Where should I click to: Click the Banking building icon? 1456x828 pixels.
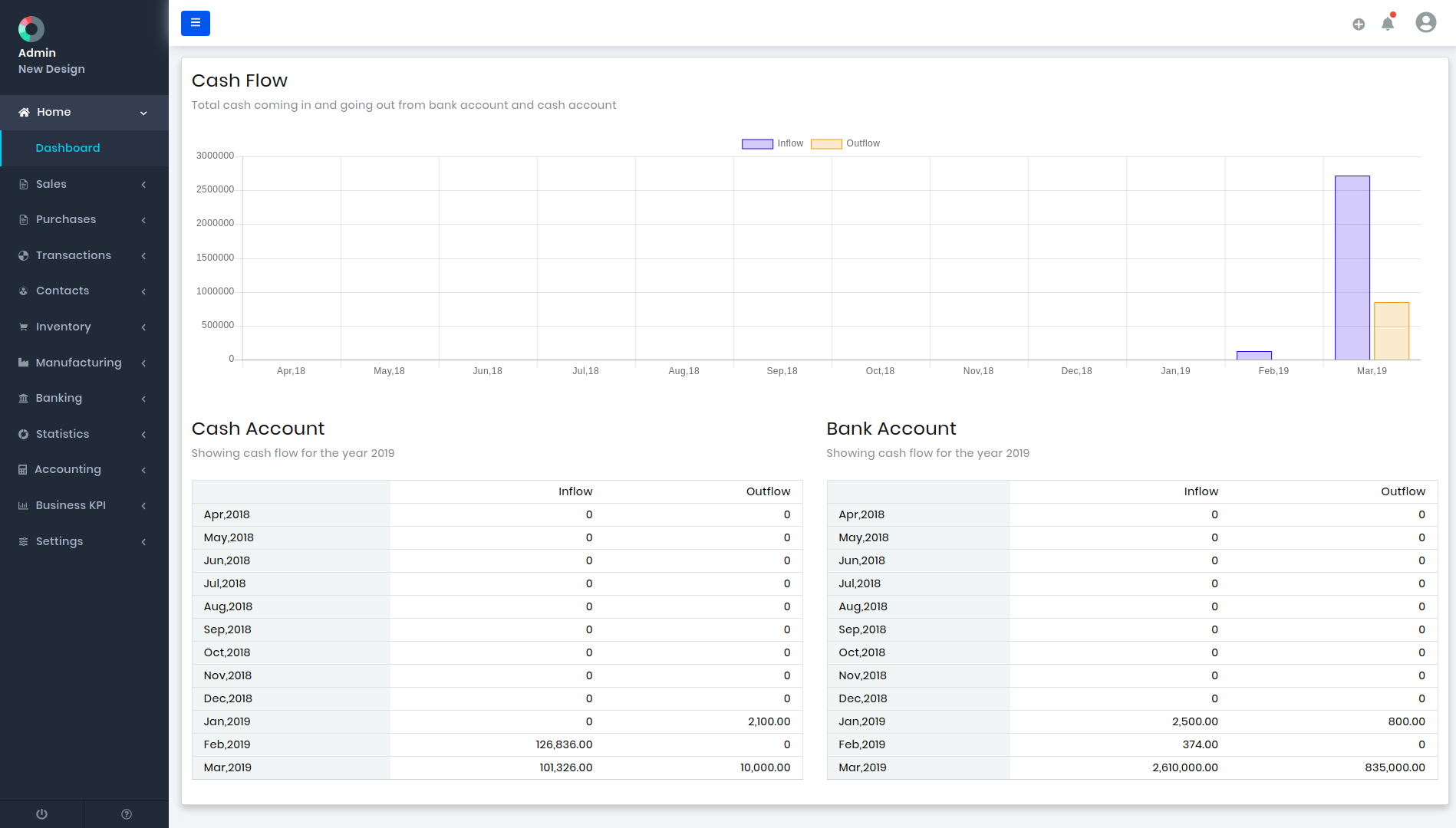tap(23, 399)
